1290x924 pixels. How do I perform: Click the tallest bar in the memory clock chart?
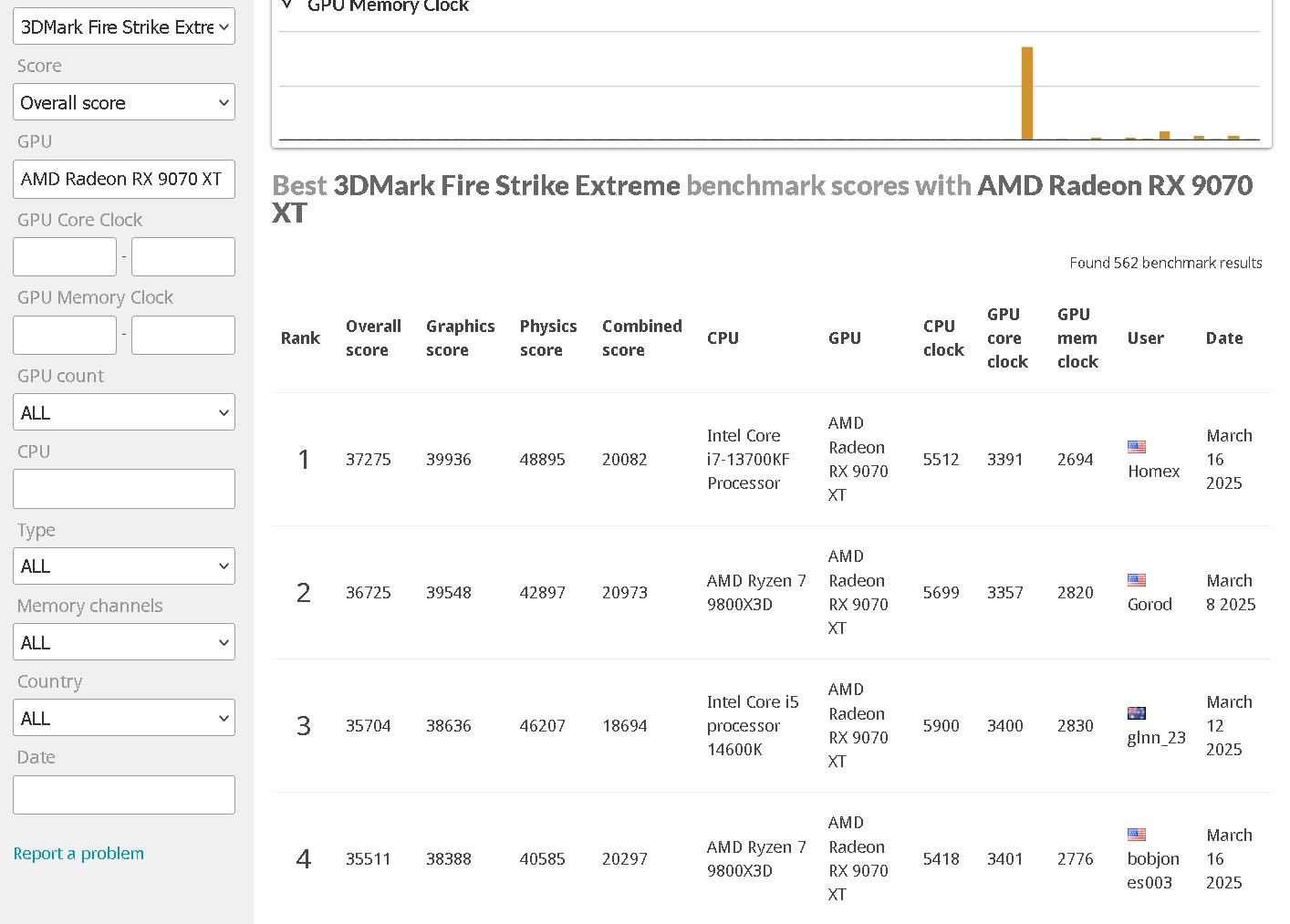coord(1026,93)
